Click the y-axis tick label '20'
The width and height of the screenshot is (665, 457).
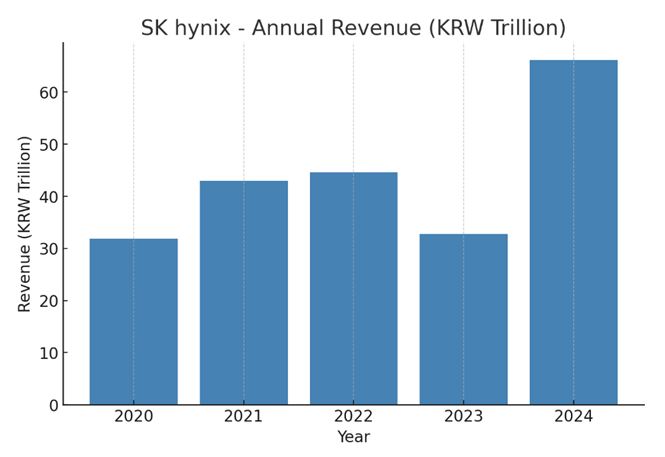(x=49, y=301)
